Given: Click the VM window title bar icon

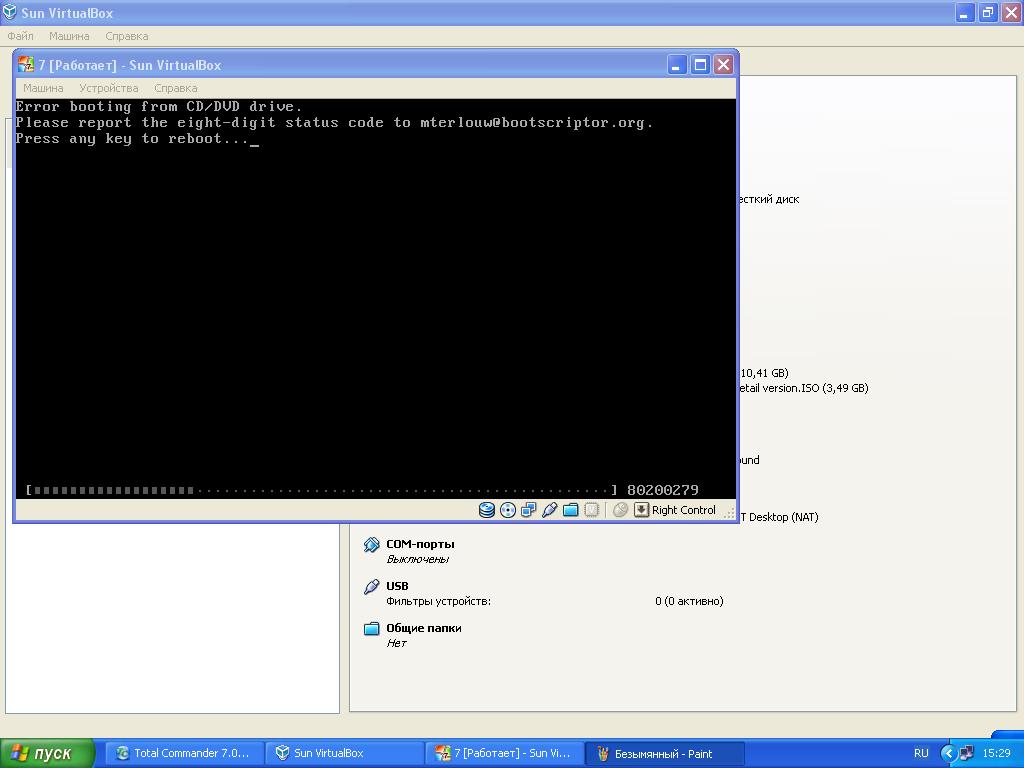Looking at the screenshot, I should [x=26, y=65].
